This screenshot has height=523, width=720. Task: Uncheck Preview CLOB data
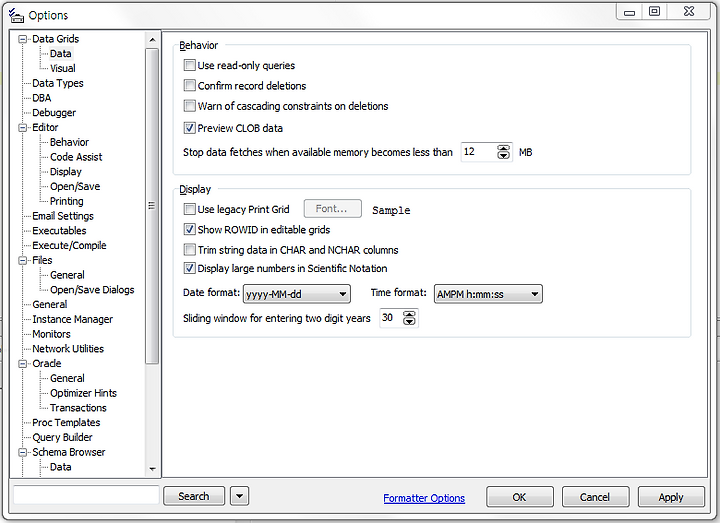pos(190,128)
